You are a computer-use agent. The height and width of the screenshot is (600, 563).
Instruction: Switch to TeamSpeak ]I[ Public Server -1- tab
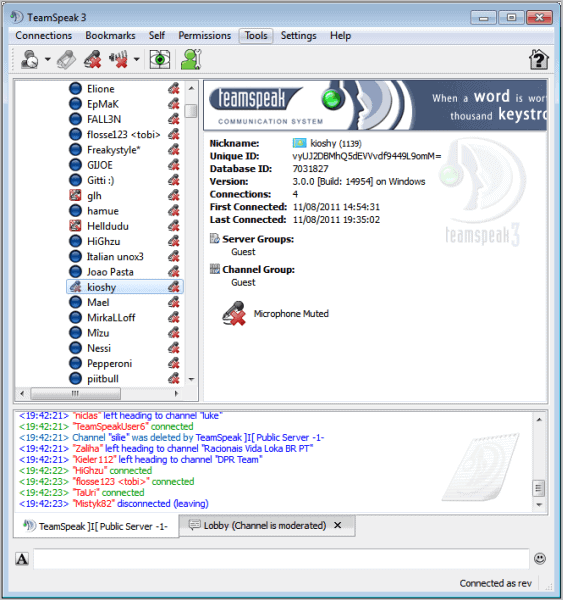pos(96,527)
